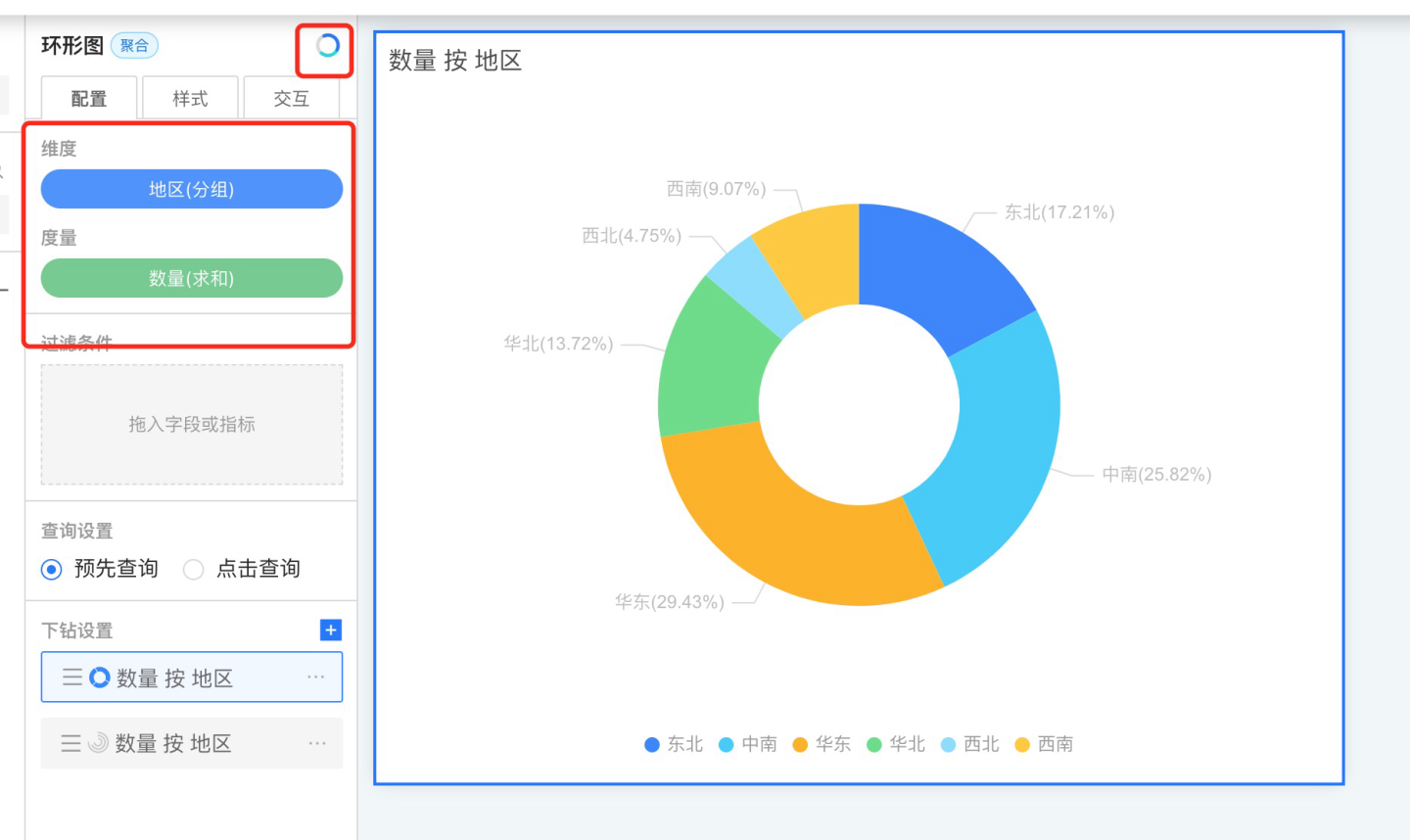This screenshot has height=840, width=1410.
Task: Click the filter drop area 拖入字段或指标
Action: pyautogui.click(x=192, y=425)
